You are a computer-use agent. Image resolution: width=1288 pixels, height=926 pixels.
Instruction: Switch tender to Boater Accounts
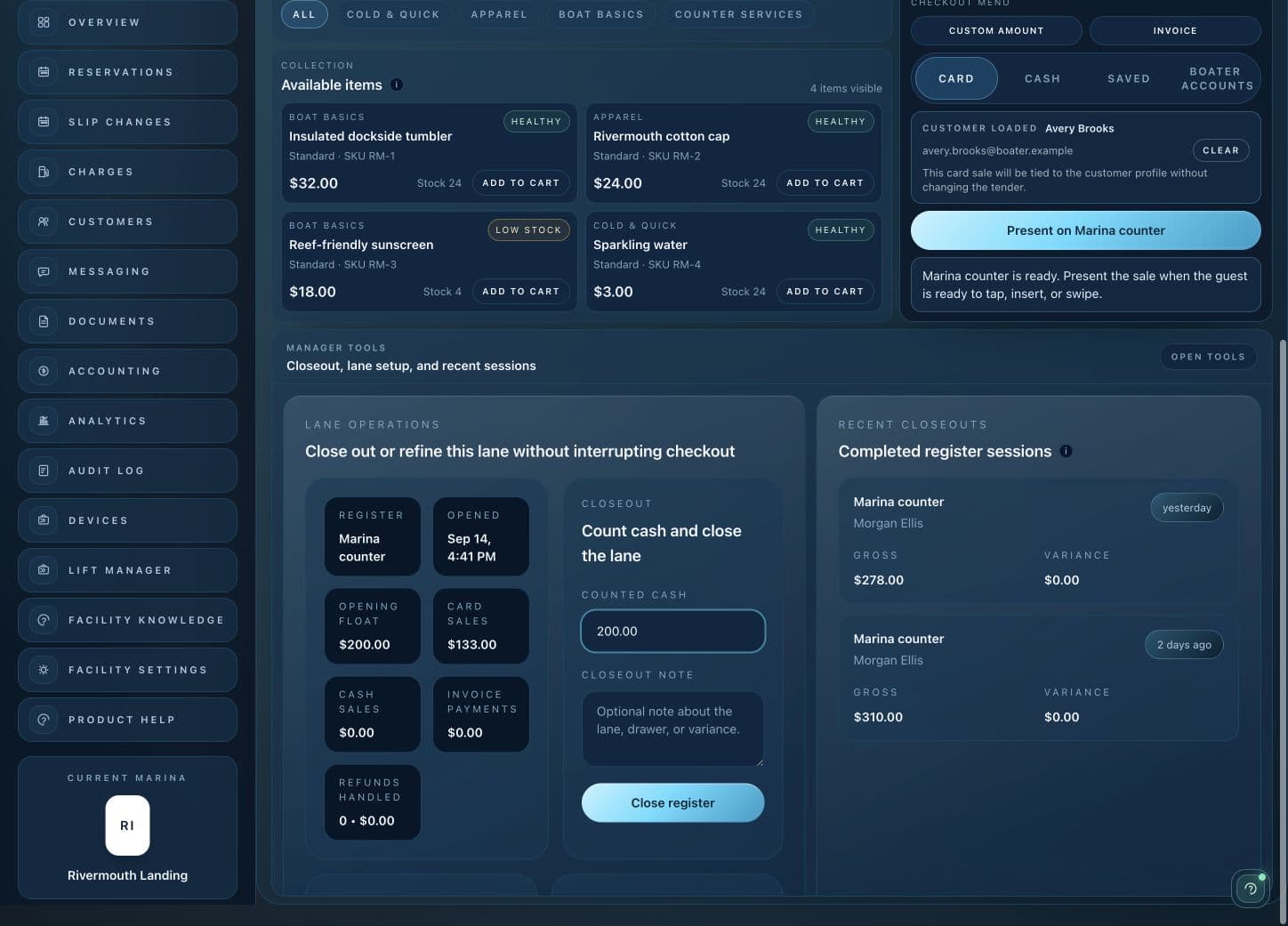1216,78
